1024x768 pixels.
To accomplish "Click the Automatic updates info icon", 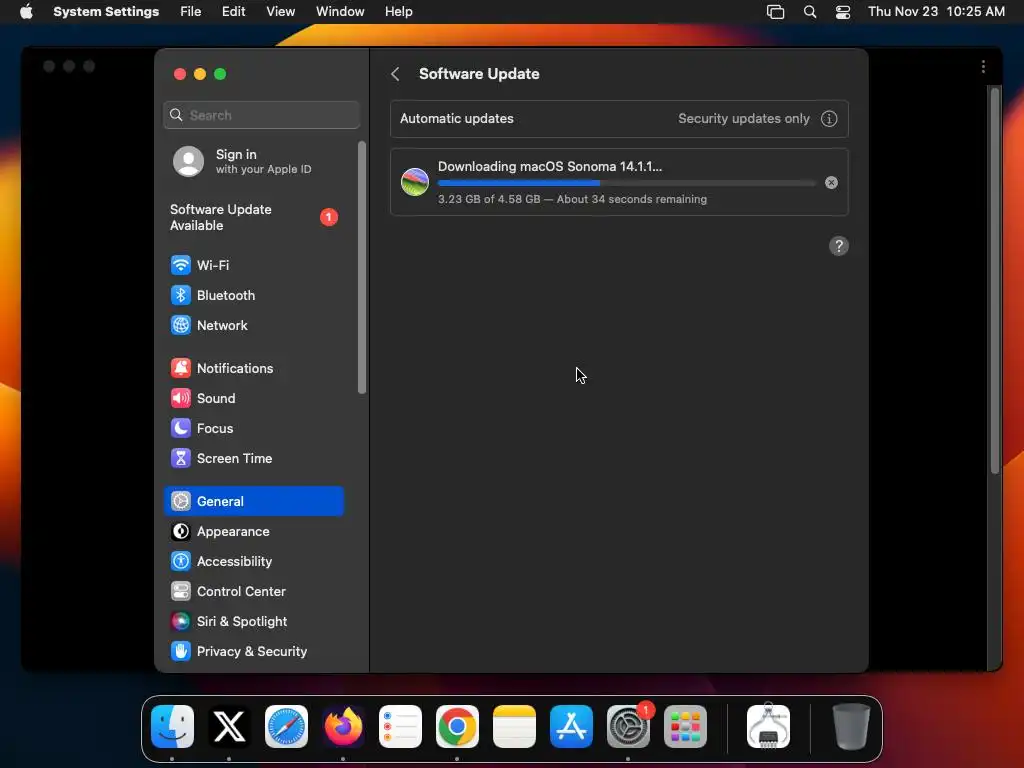I will pyautogui.click(x=829, y=119).
